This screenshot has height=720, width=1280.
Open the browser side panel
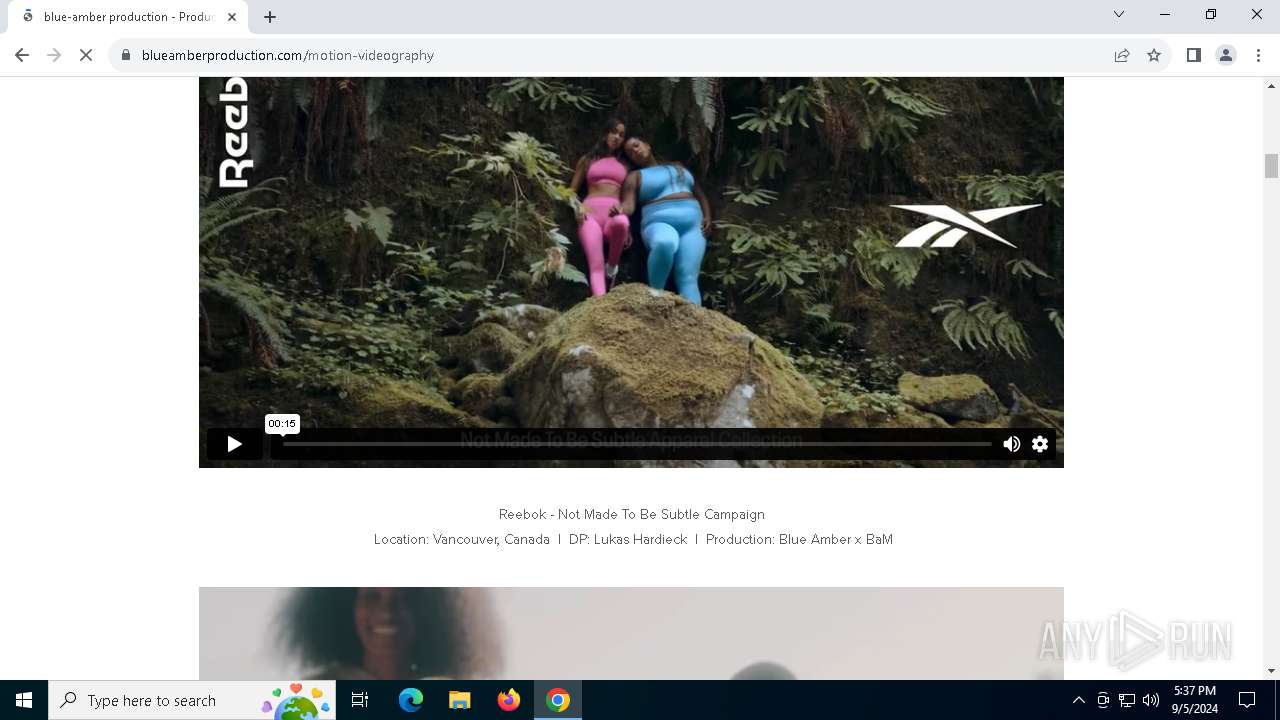(x=1193, y=55)
